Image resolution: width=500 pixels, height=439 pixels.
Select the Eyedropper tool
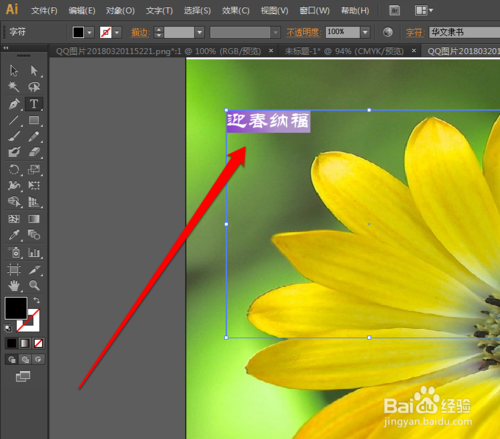[14, 235]
